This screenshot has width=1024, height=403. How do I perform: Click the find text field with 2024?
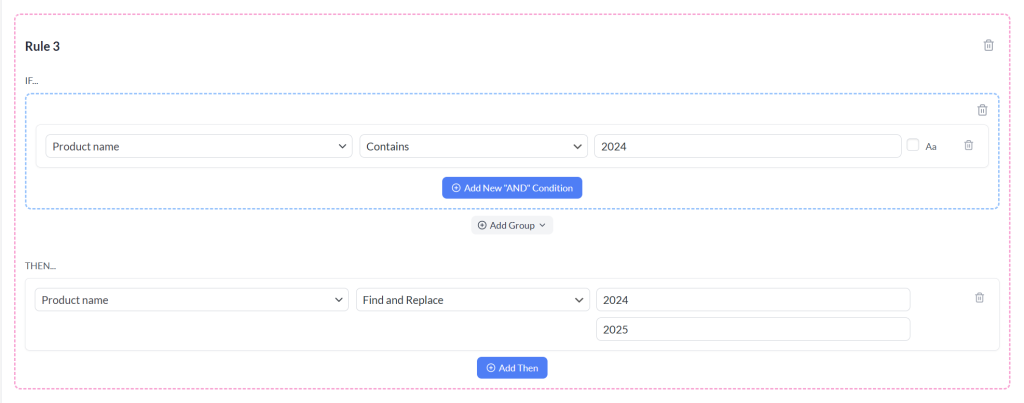(x=753, y=300)
